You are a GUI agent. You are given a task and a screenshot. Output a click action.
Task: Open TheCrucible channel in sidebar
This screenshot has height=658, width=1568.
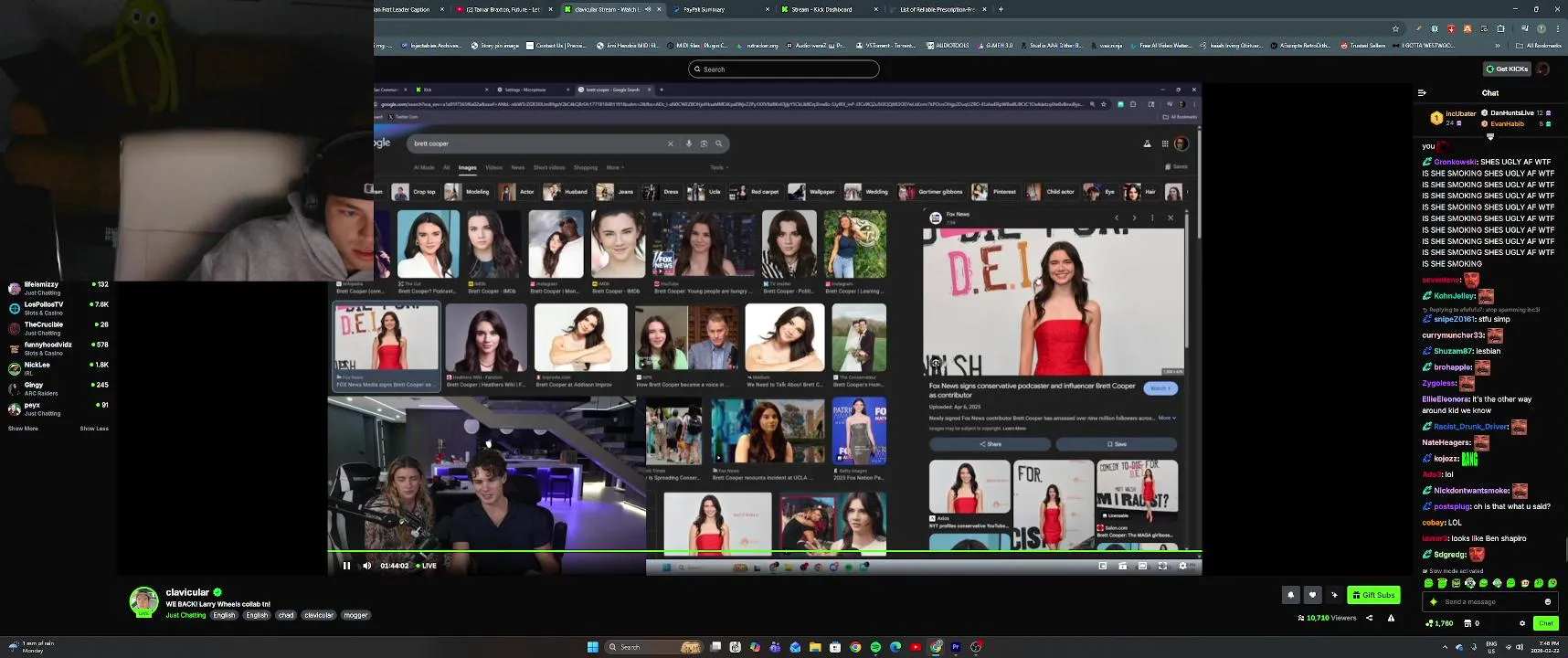(58, 328)
